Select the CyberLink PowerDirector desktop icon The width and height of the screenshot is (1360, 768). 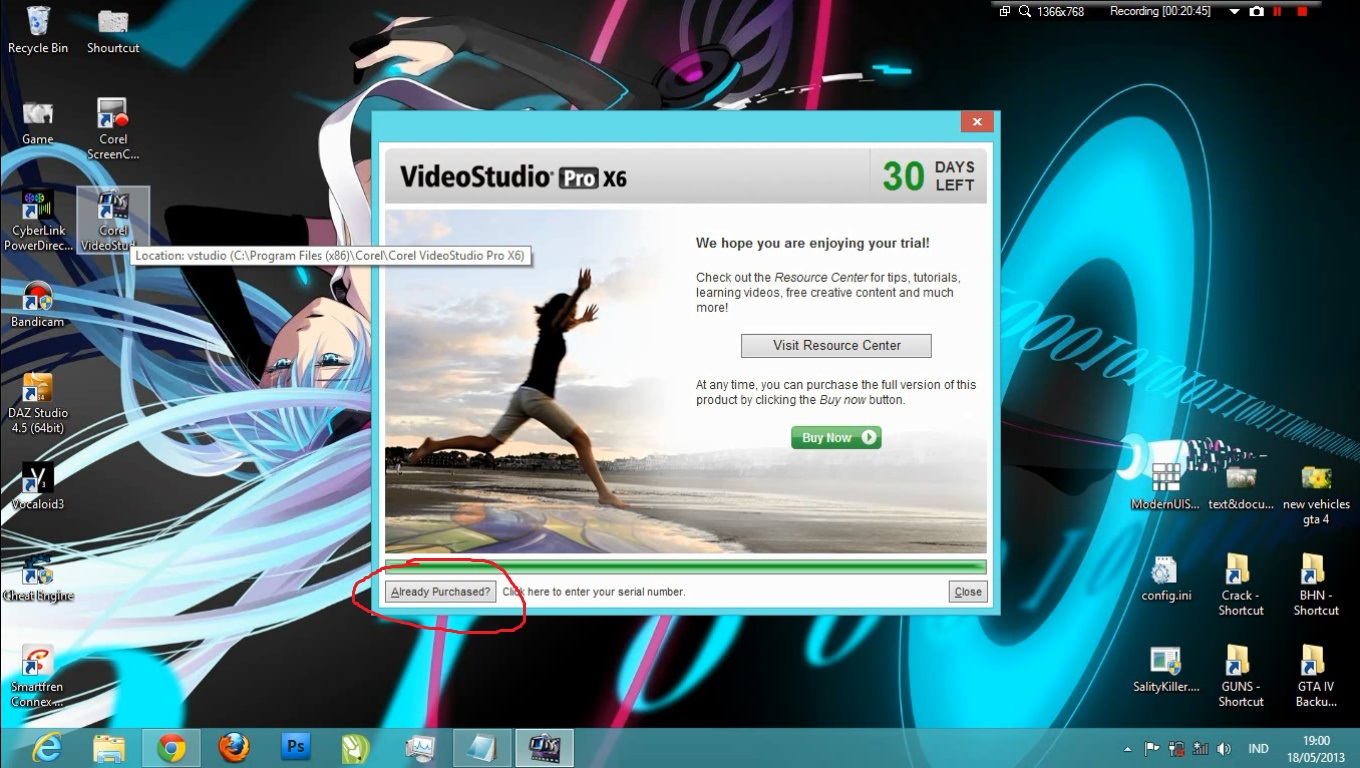point(38,221)
